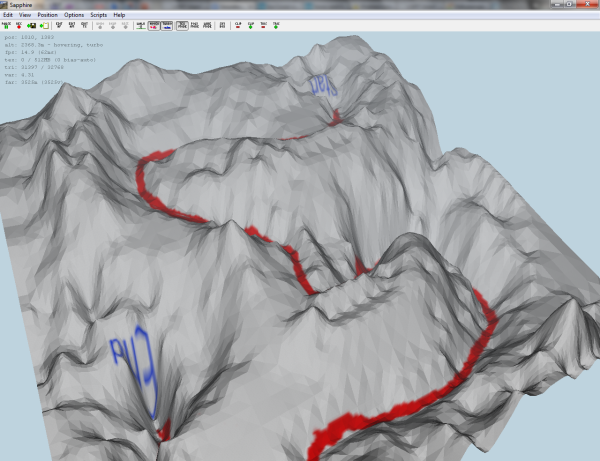This screenshot has width=600, height=461.
Task: Click the pause icon with green bars
Action: point(8,26)
